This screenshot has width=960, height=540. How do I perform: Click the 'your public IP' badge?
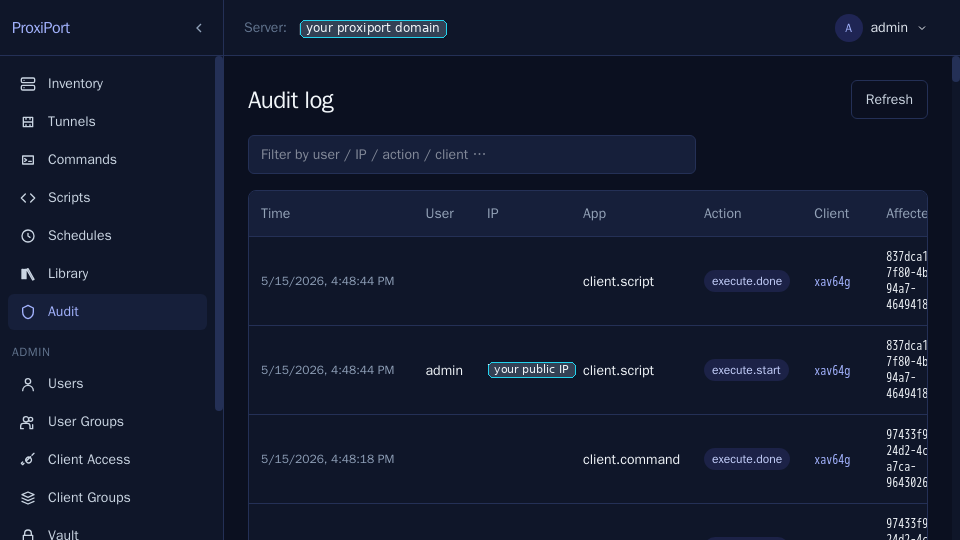click(531, 370)
